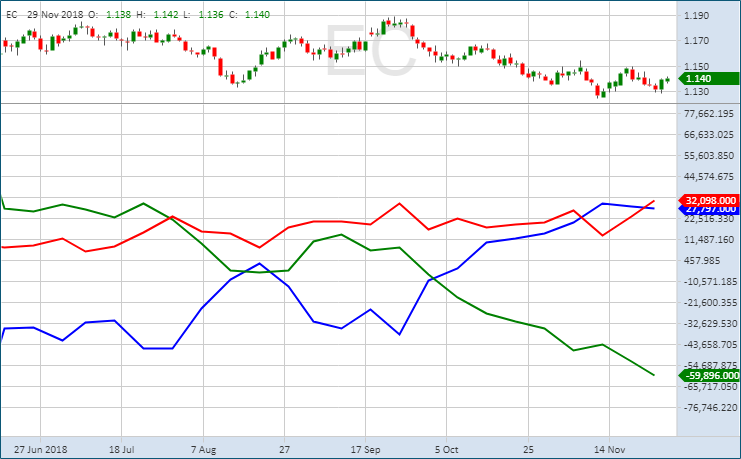This screenshot has height=459, width=741.
Task: Select the -76,746.220 indicator axis label
Action: click(709, 408)
